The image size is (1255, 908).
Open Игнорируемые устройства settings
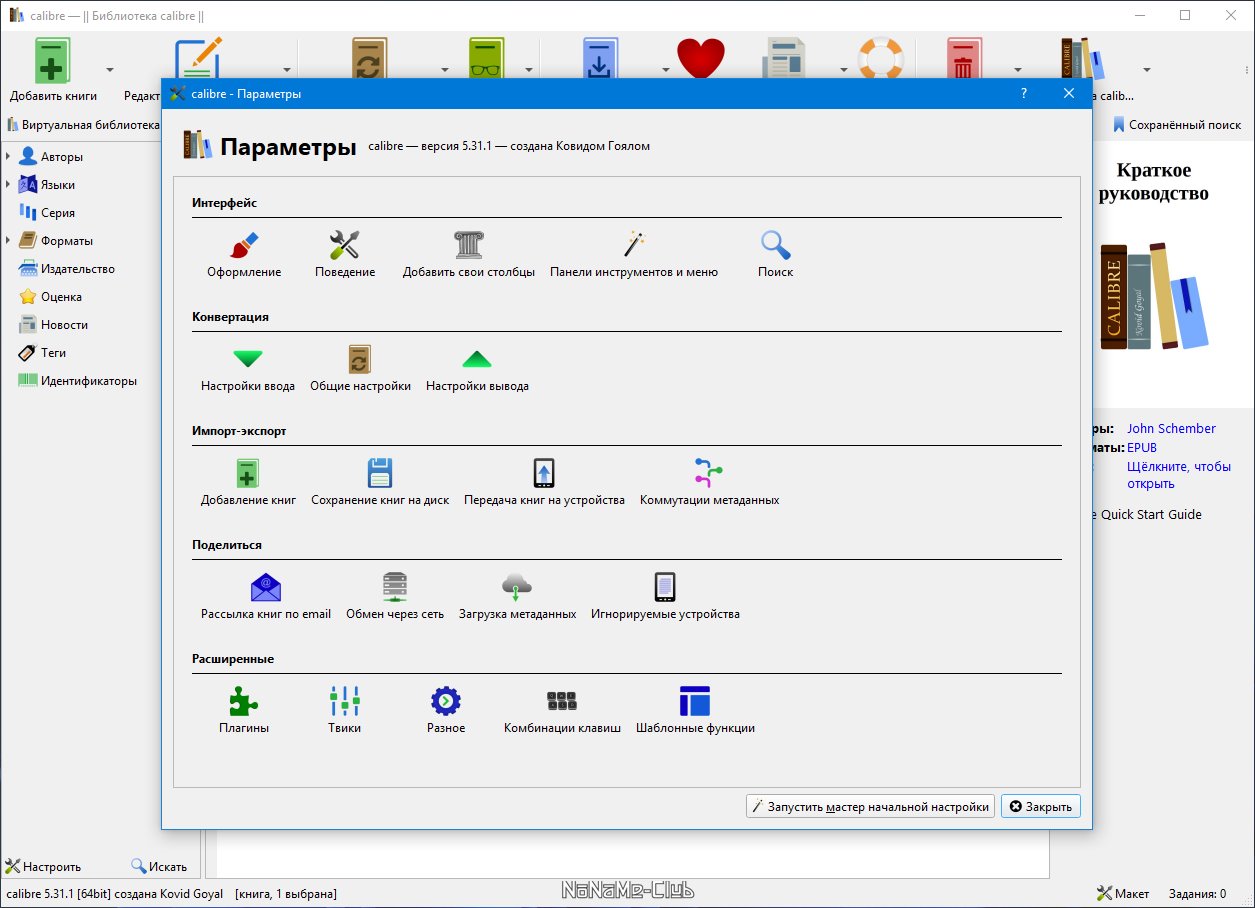coord(665,596)
